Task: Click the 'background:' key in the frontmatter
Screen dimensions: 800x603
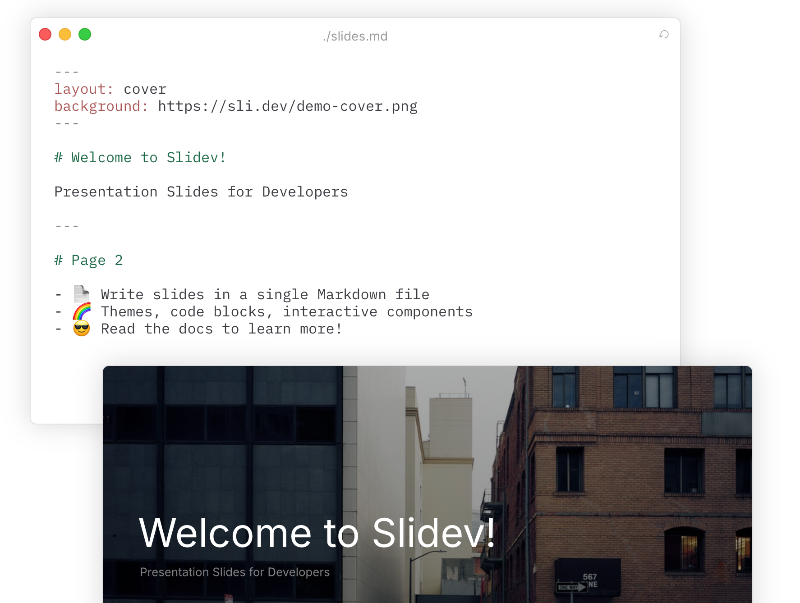Action: point(101,106)
